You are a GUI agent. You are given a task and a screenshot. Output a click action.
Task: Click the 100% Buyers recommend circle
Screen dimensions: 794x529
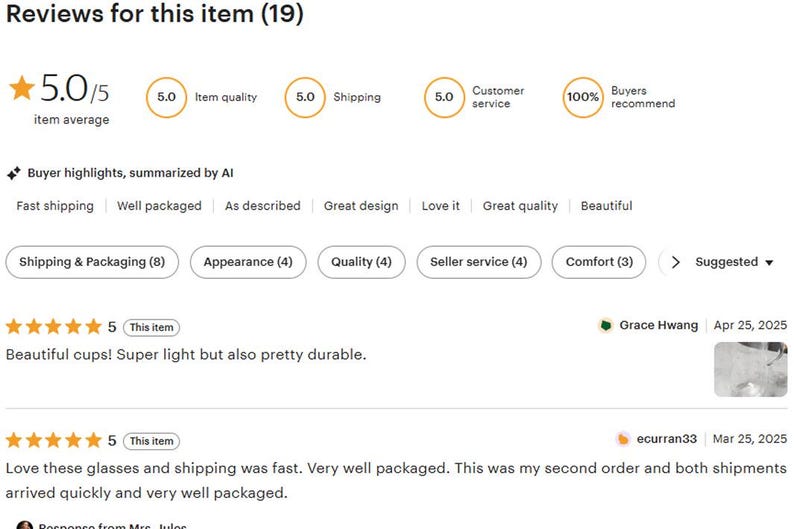[583, 97]
